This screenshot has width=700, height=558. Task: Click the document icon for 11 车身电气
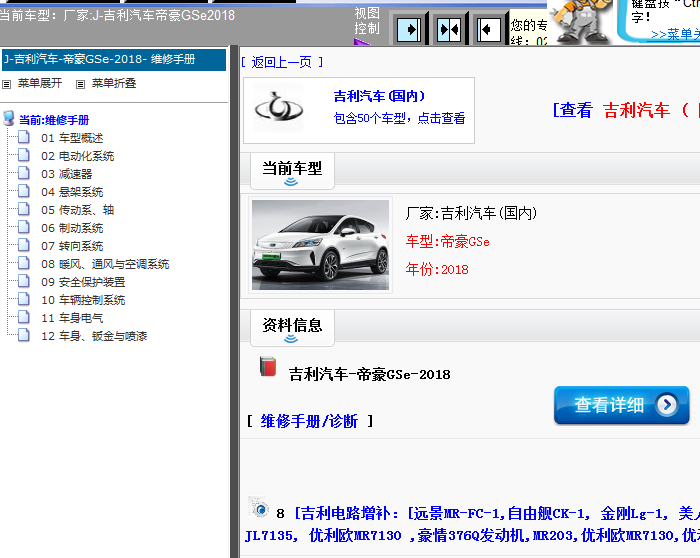(24, 317)
